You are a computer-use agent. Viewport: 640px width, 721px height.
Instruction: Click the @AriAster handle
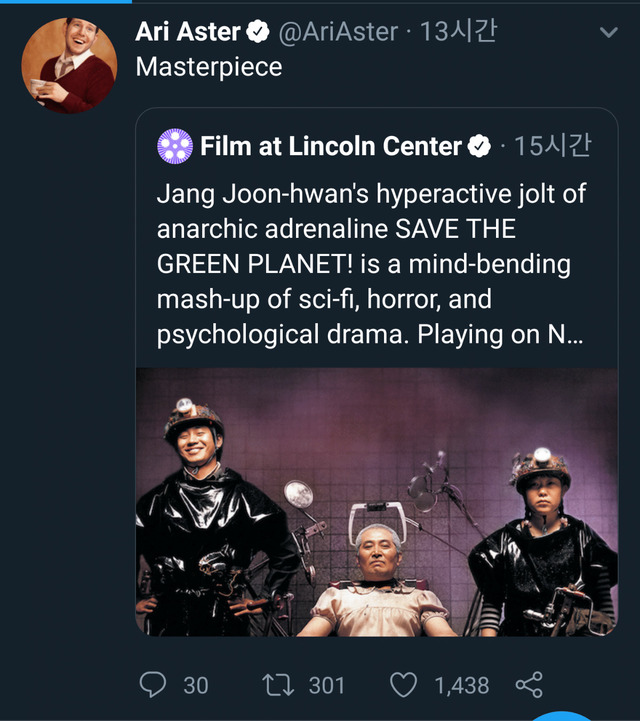[338, 32]
